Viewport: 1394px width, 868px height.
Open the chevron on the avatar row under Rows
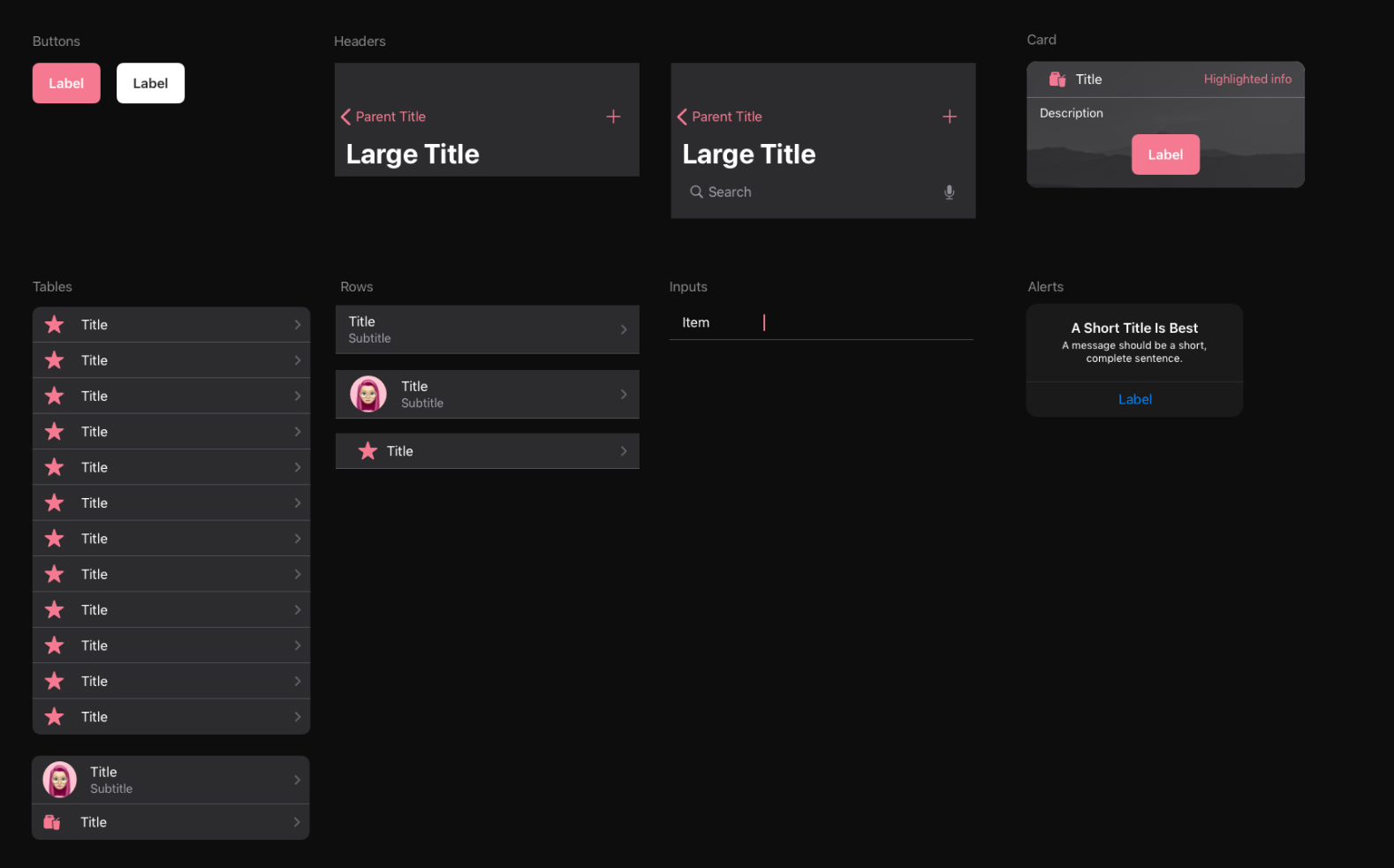click(624, 395)
